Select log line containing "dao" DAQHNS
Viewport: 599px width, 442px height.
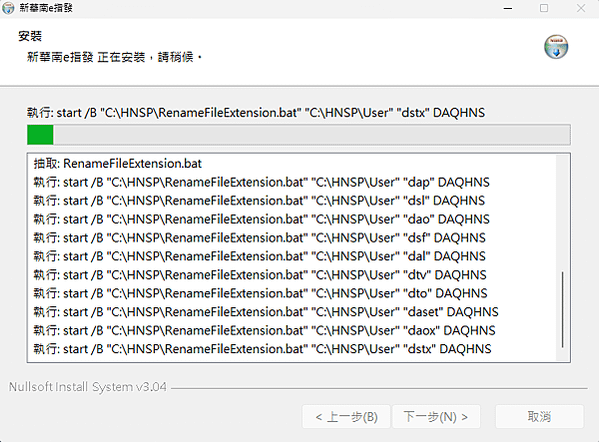pyautogui.click(x=261, y=220)
